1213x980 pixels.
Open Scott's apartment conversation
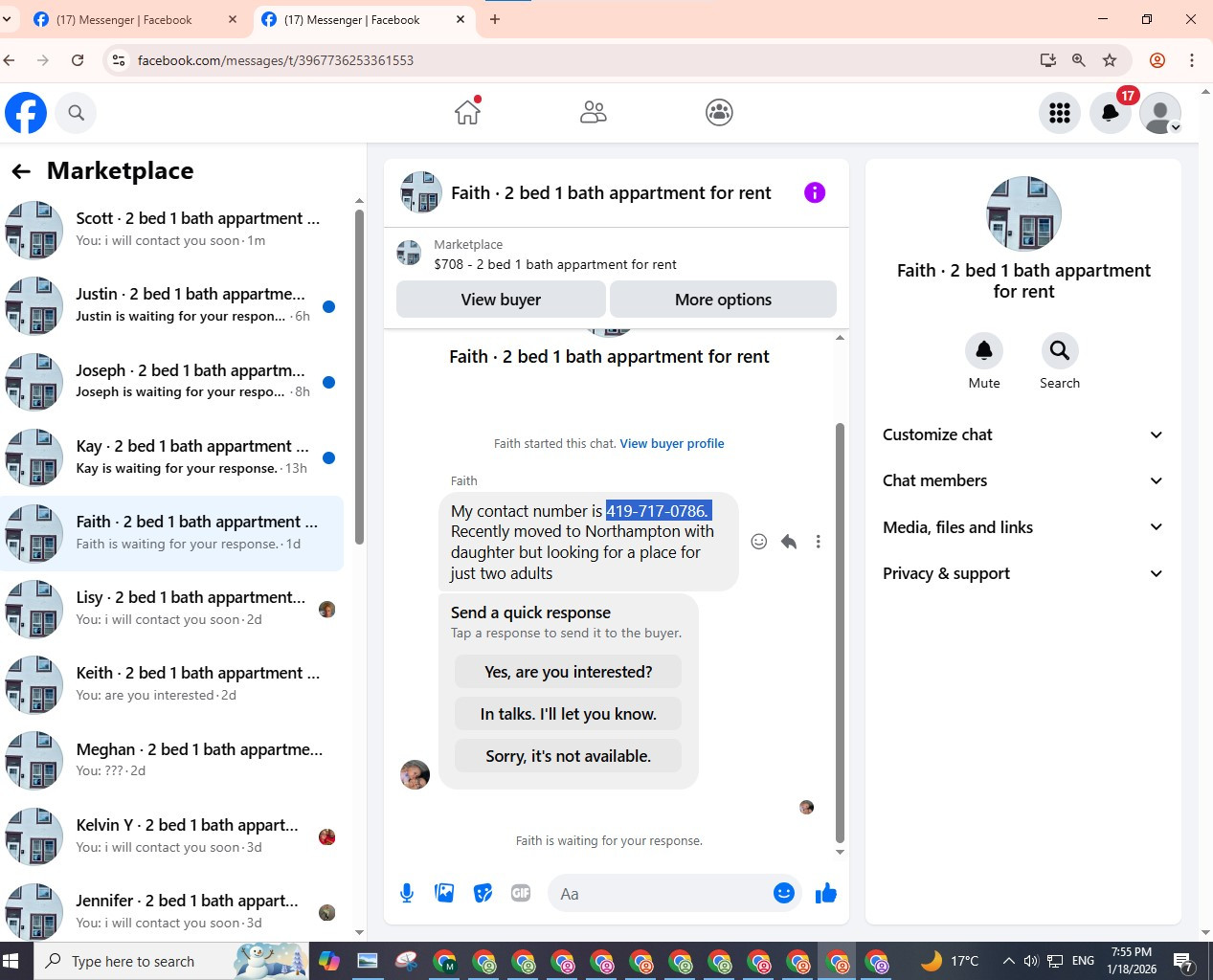[x=172, y=230]
